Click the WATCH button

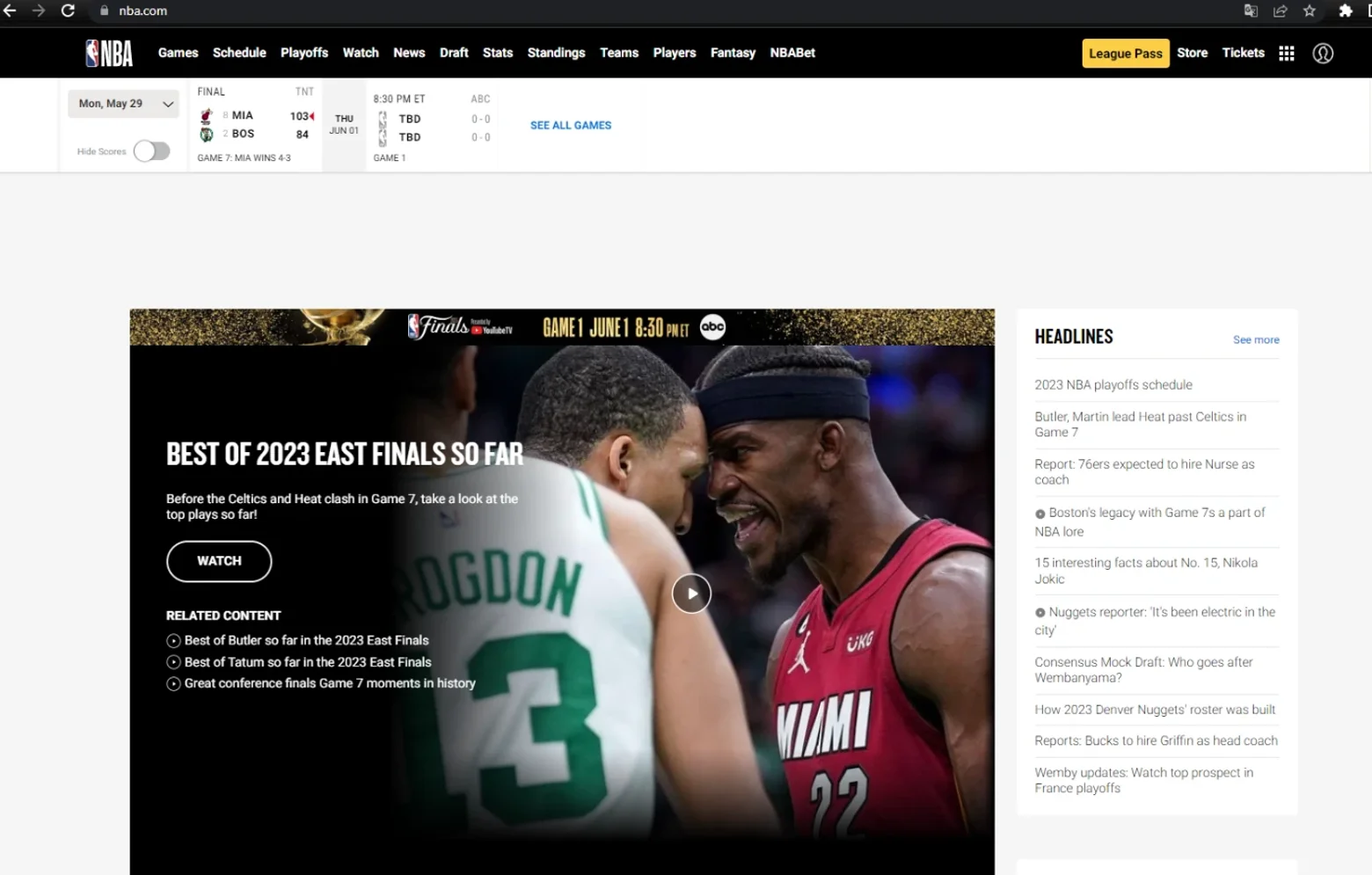[x=219, y=561]
